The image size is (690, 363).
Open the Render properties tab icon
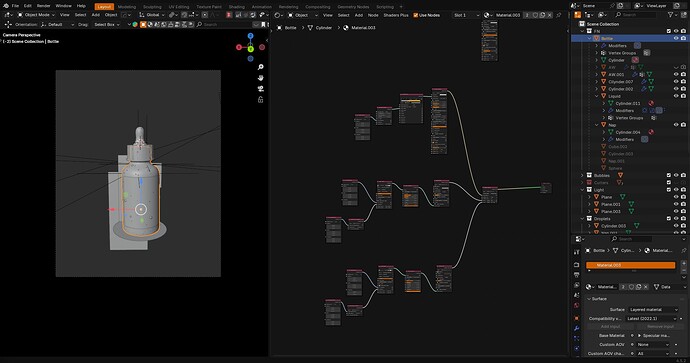576,265
